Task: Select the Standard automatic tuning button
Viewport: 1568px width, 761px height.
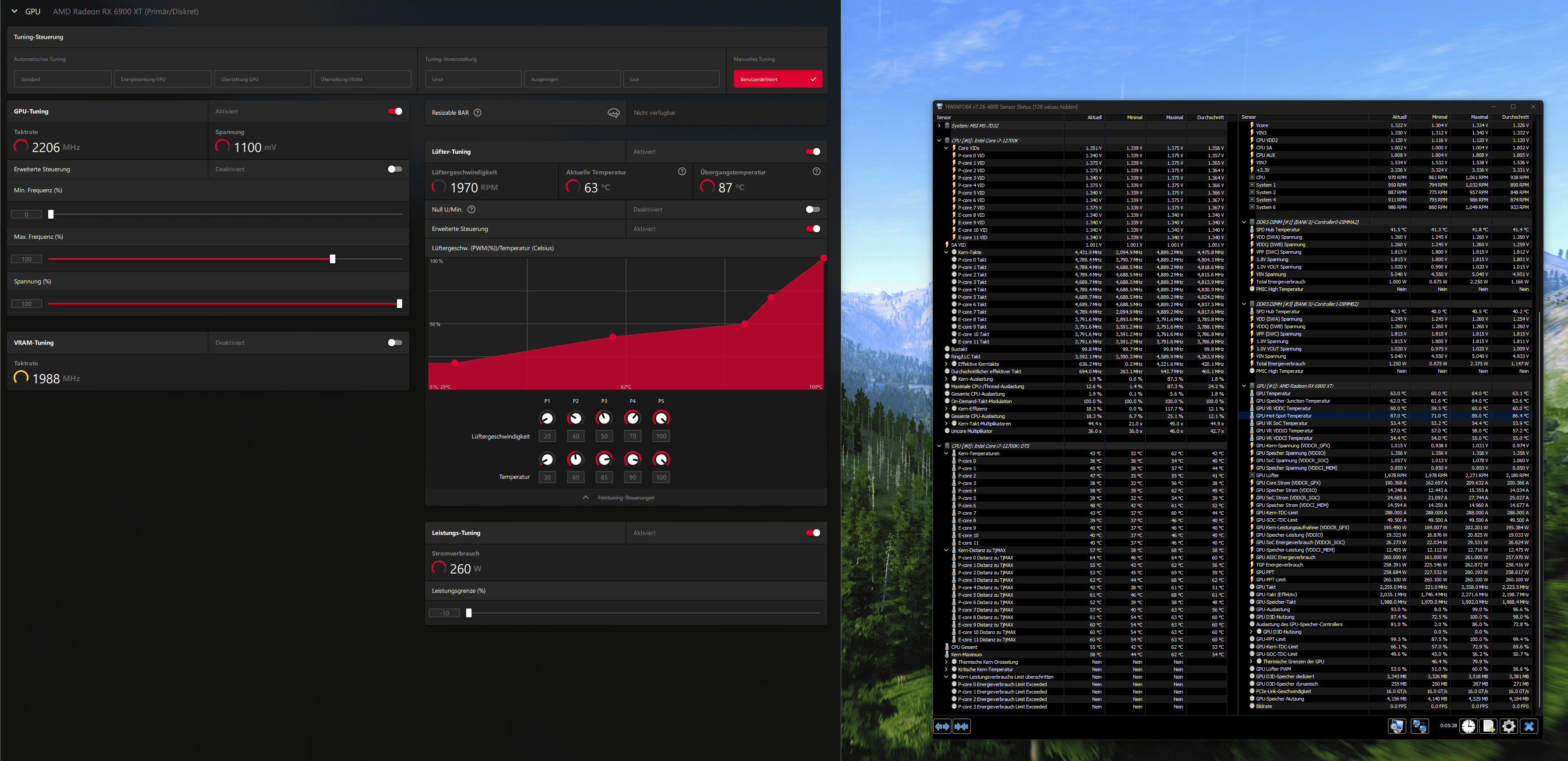Action: (x=63, y=79)
